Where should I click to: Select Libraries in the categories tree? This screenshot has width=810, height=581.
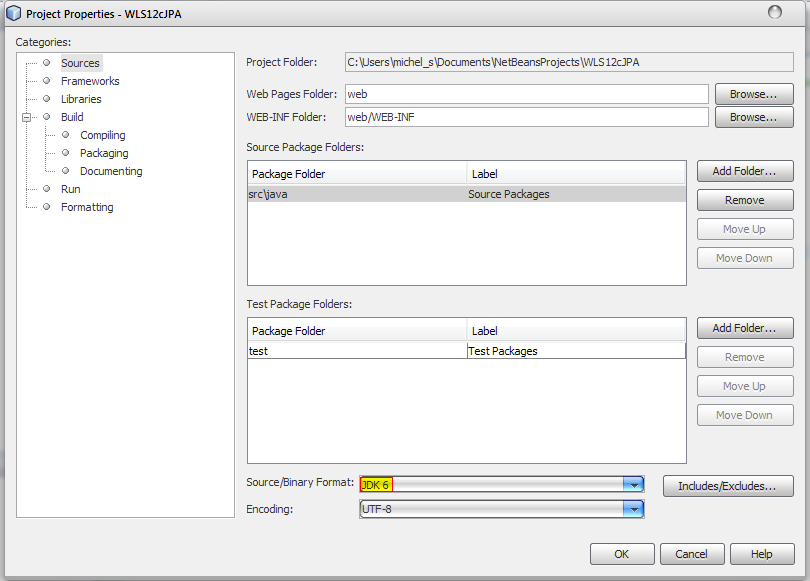pyautogui.click(x=80, y=99)
